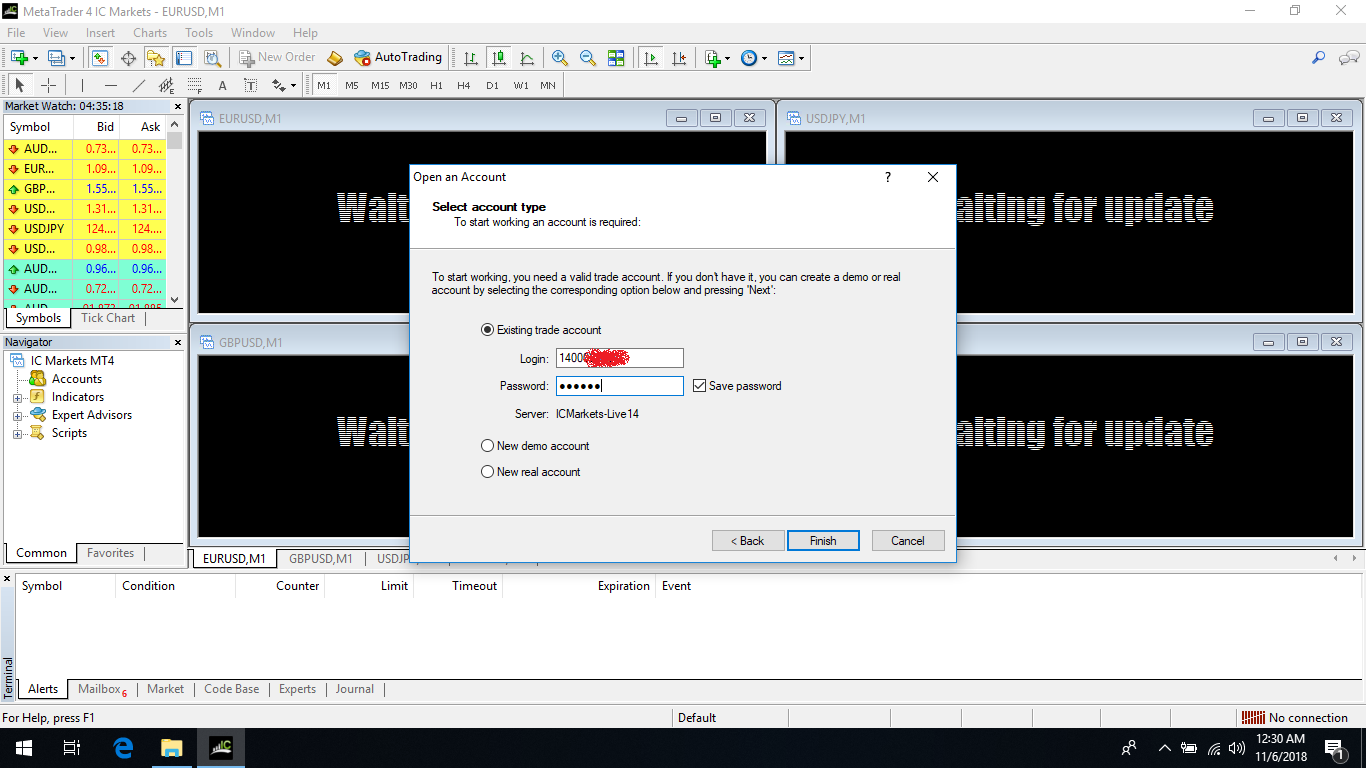Select the crosshair tool
Viewport: 1366px width, 768px height.
coord(48,85)
